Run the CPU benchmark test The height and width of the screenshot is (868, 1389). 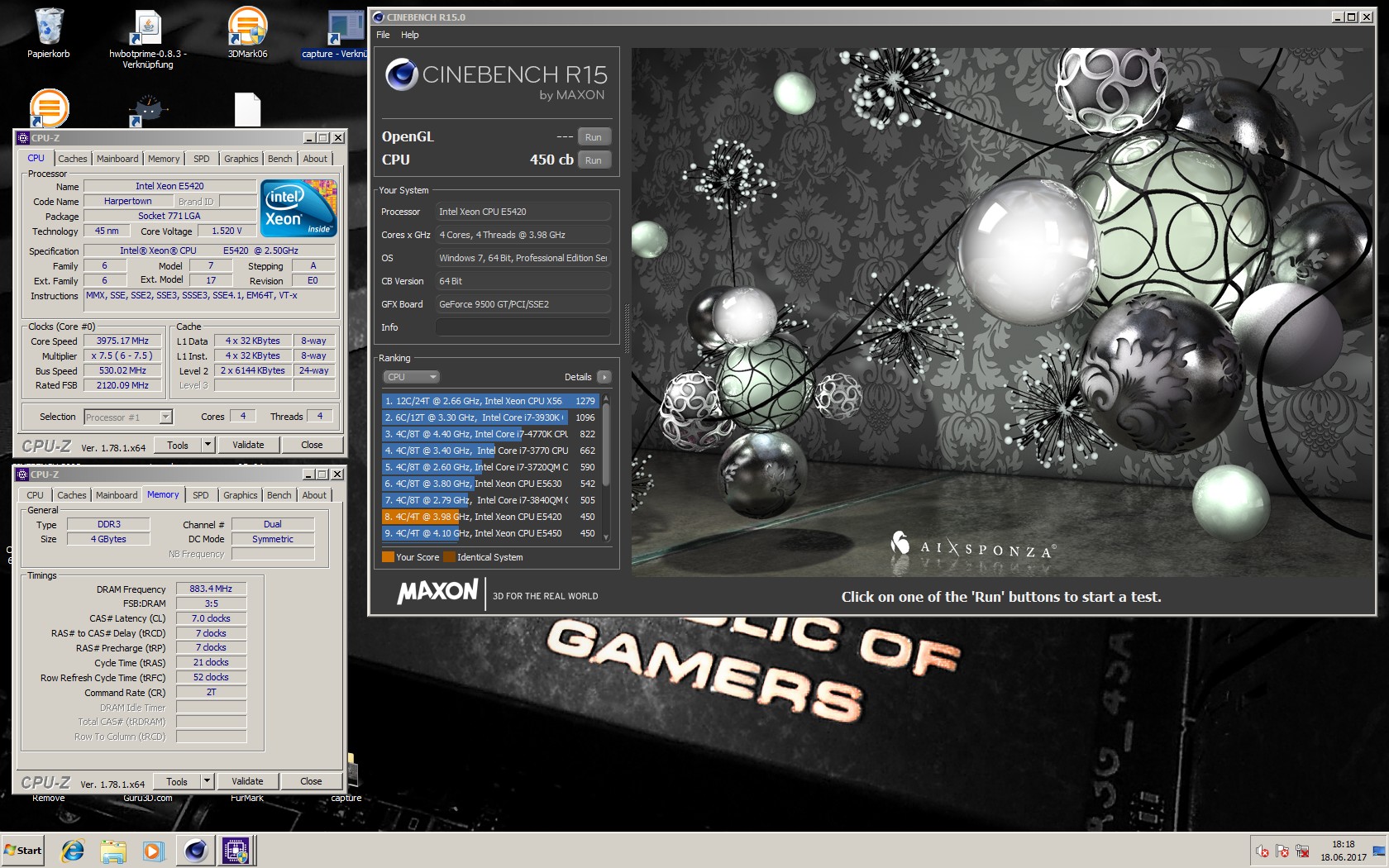(594, 160)
